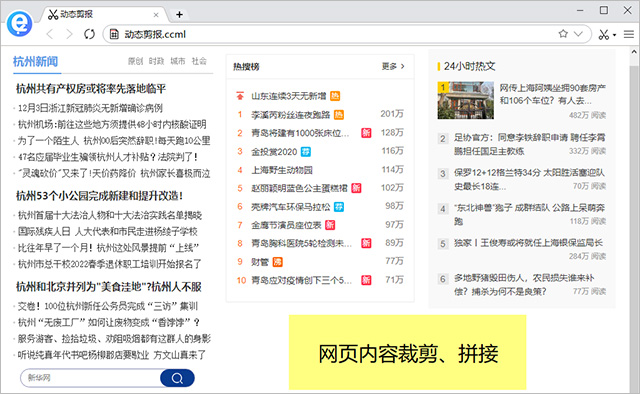The image size is (640, 394).
Task: Click new badge beside 青岛将建有1000张床位
Action: 366,133
